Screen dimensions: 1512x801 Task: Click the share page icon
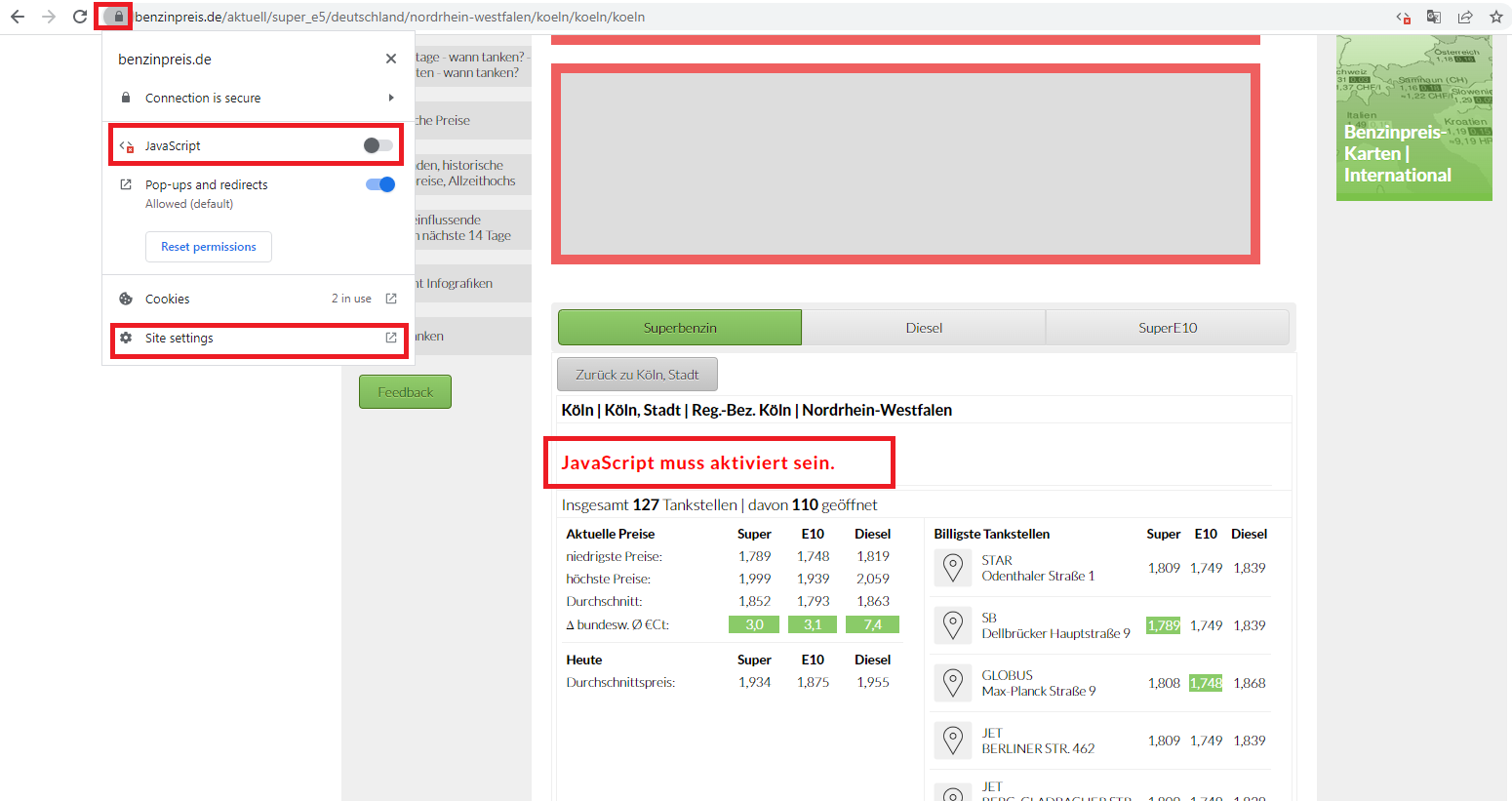click(x=1465, y=17)
